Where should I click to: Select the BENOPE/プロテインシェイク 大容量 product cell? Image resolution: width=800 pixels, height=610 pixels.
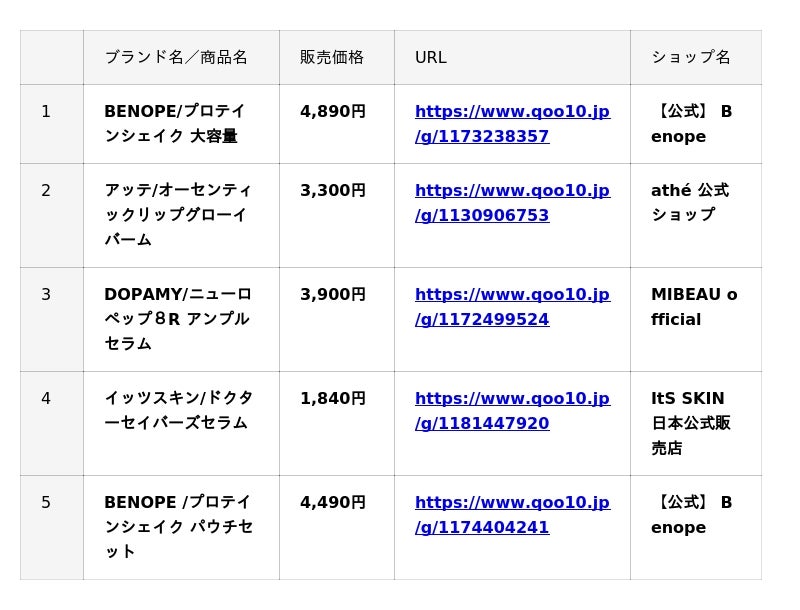click(x=175, y=124)
